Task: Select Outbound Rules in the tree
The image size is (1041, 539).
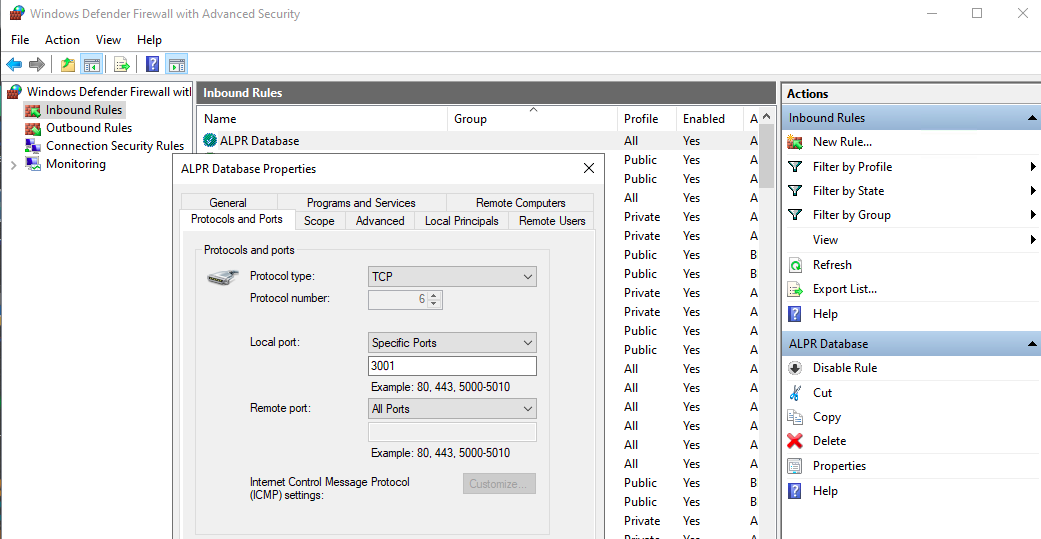Action: click(x=89, y=128)
